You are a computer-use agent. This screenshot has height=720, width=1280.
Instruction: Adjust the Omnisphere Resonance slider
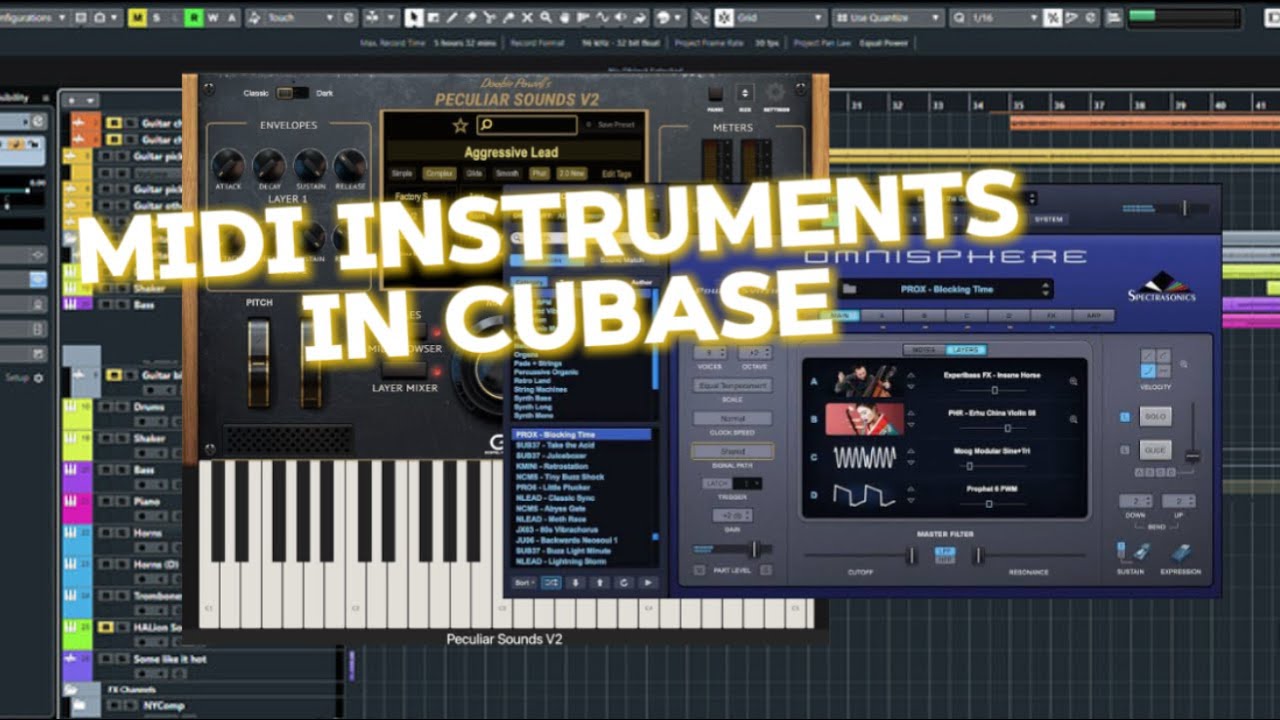[x=979, y=555]
